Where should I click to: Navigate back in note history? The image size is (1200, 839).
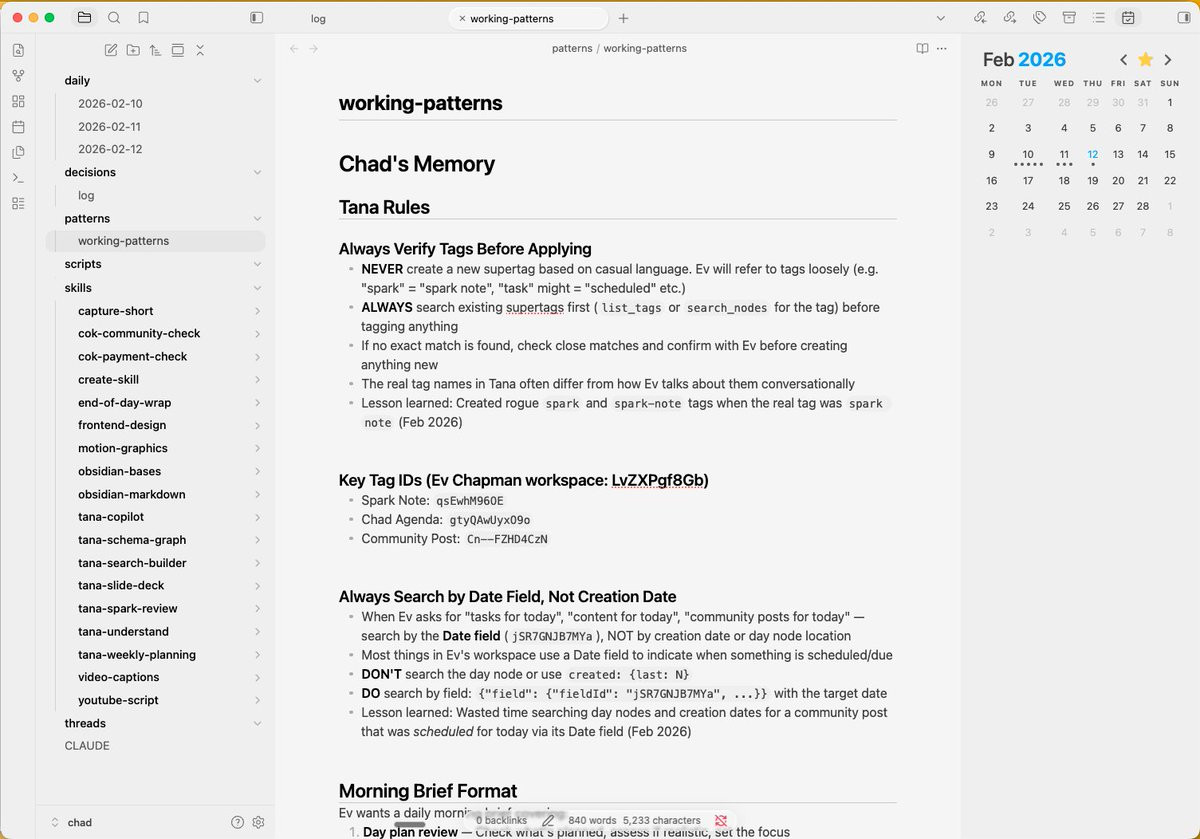pyautogui.click(x=294, y=48)
